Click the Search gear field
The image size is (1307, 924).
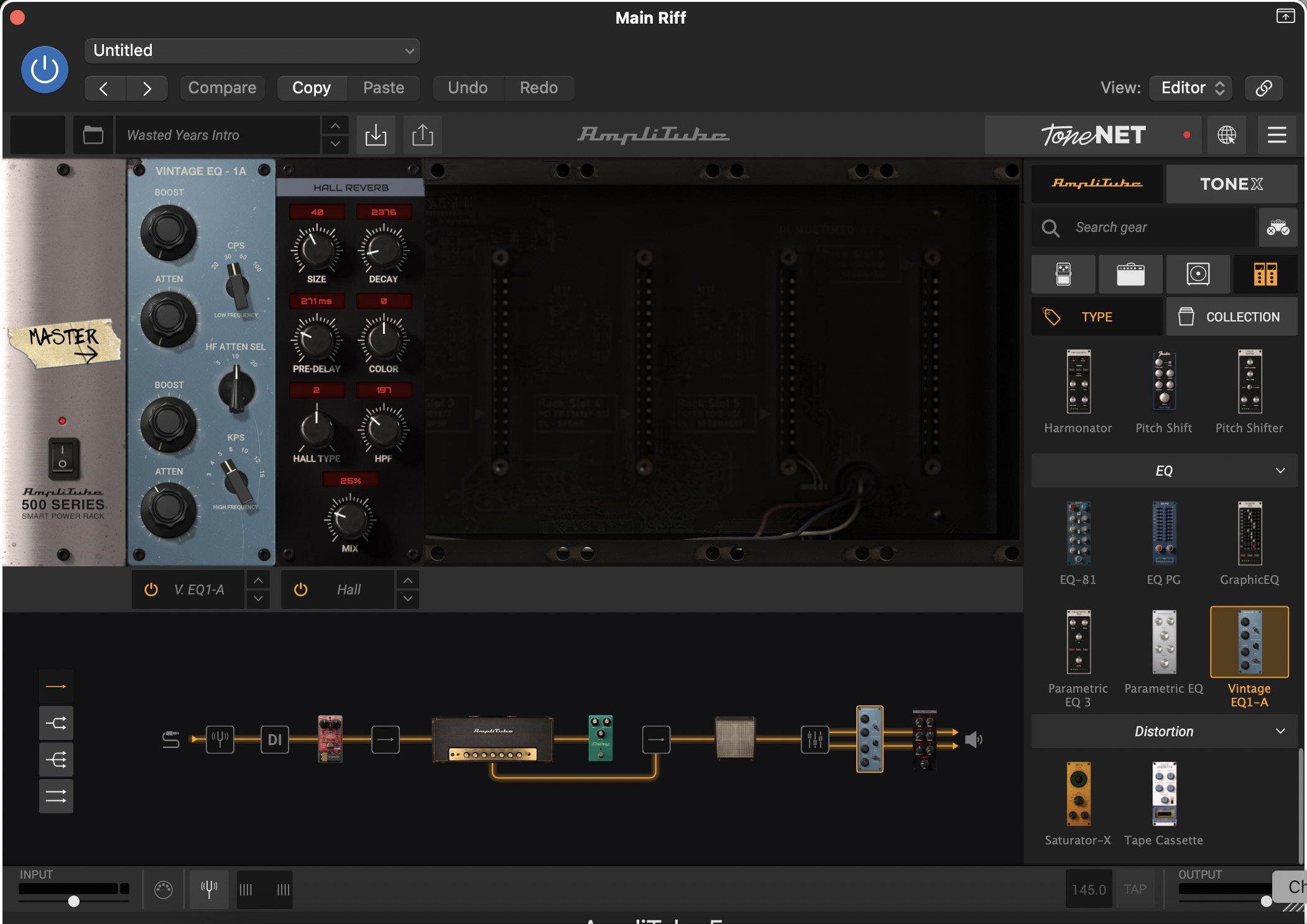click(1144, 228)
